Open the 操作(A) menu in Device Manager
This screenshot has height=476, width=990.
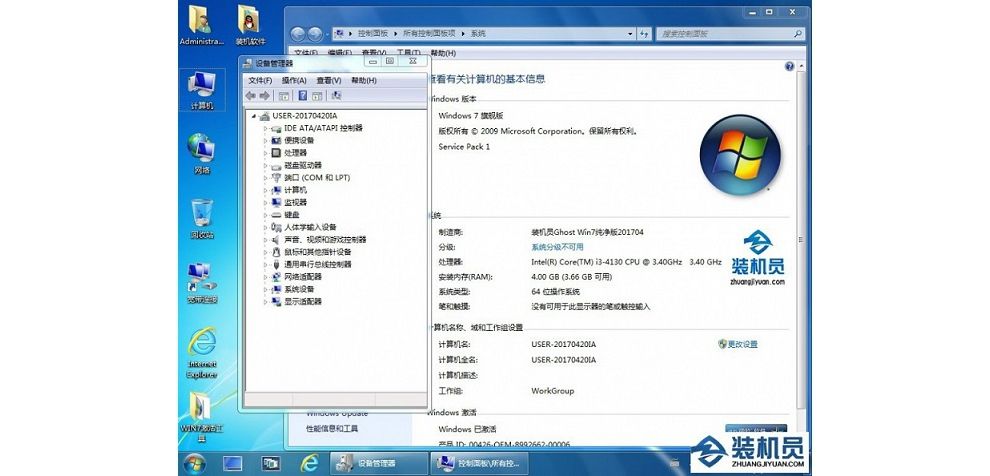pos(294,80)
